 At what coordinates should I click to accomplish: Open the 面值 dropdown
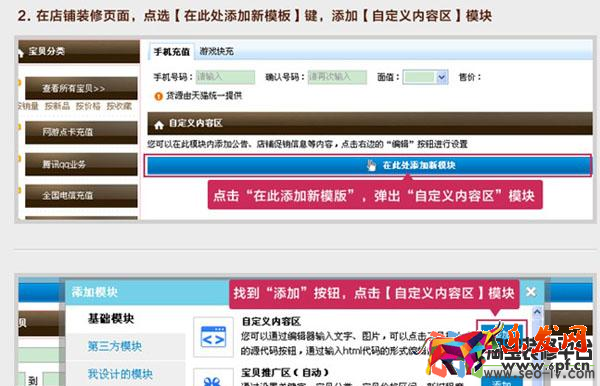pos(426,77)
